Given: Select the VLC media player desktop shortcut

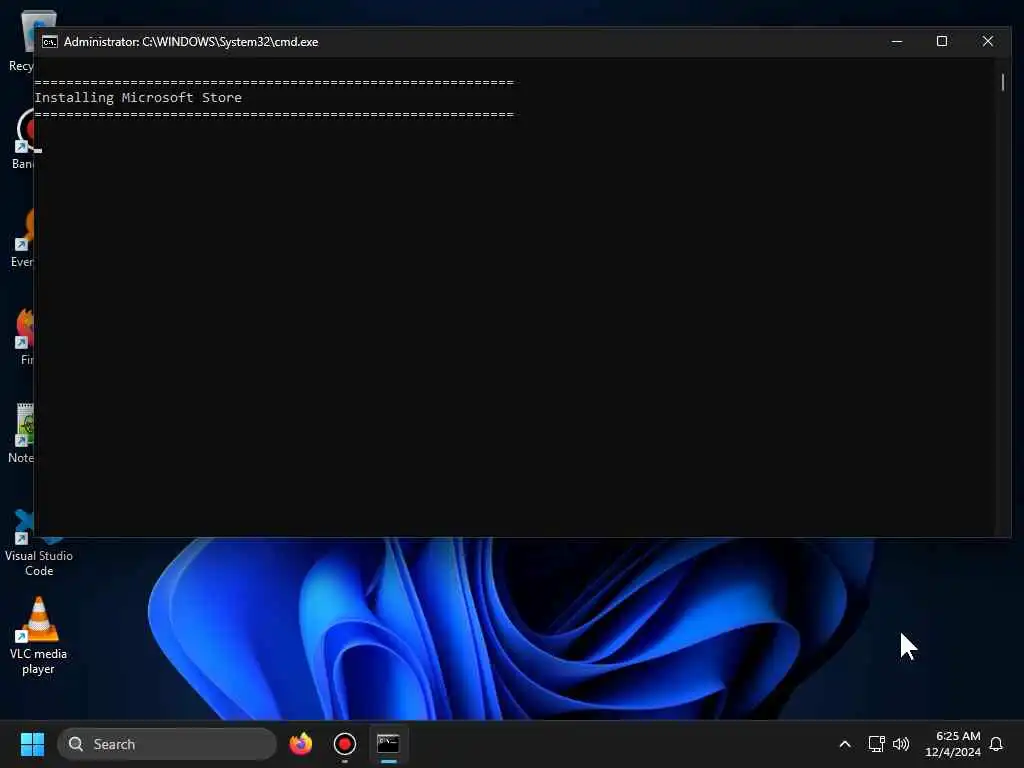Looking at the screenshot, I should click(38, 635).
